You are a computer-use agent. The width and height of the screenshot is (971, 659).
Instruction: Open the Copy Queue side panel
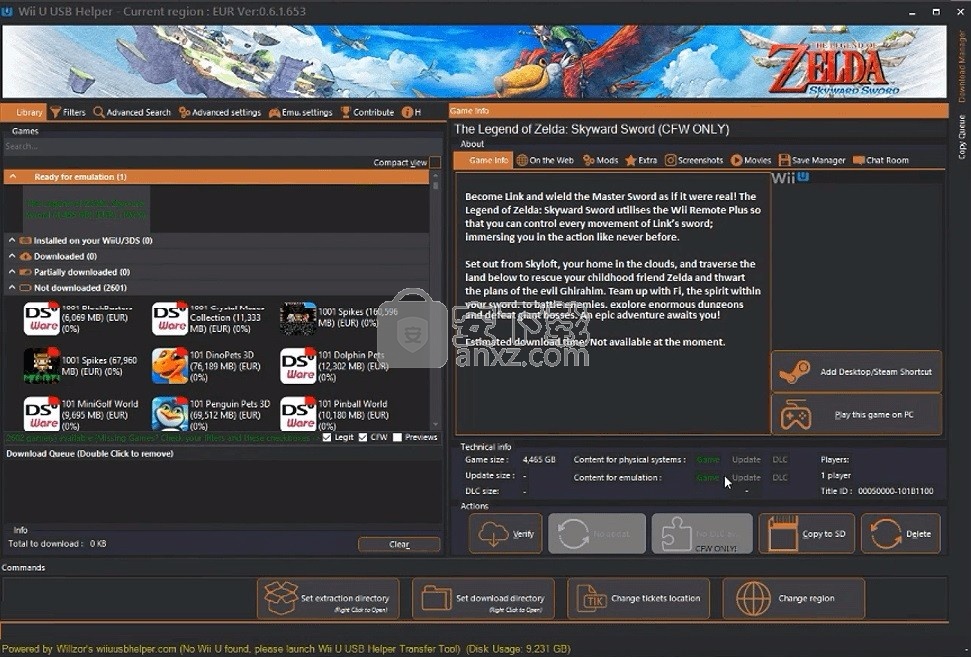pos(962,136)
